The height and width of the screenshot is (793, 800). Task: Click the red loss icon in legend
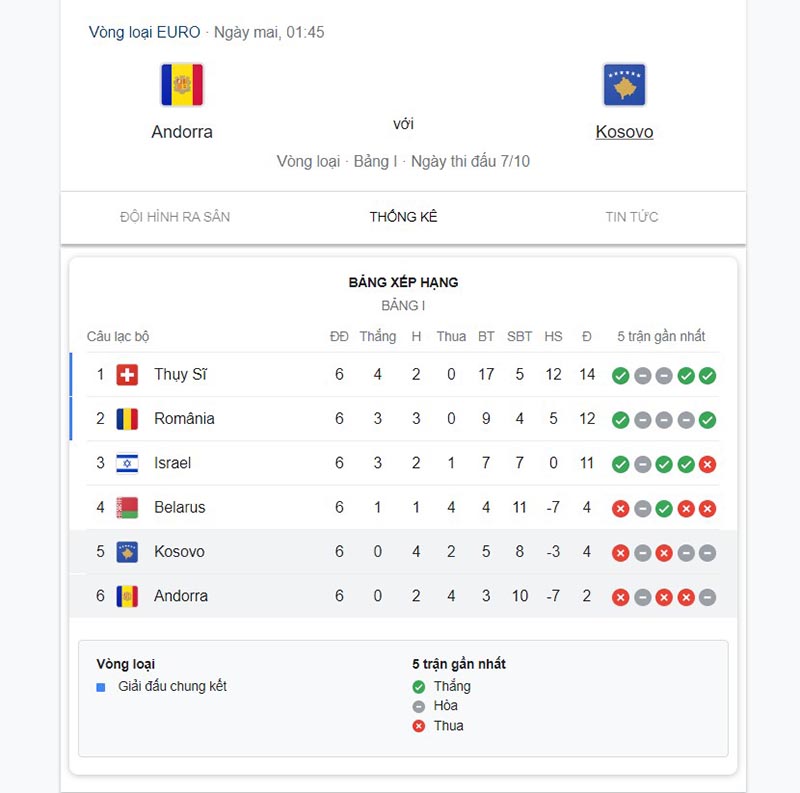(421, 726)
